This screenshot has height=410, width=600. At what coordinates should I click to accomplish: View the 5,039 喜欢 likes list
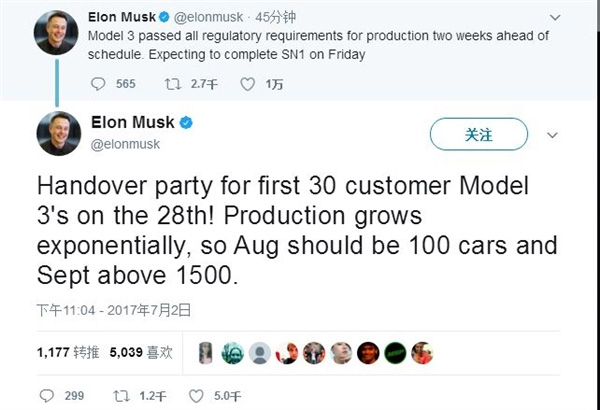141,352
